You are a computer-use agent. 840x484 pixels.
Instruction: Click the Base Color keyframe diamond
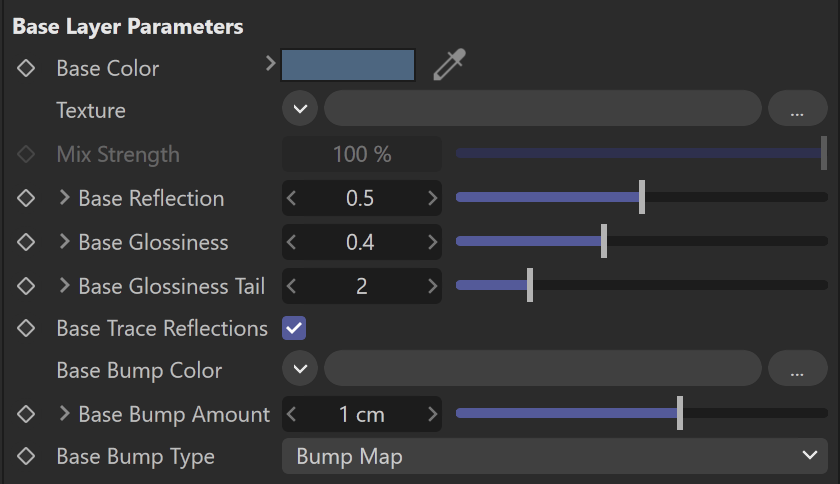(x=26, y=69)
